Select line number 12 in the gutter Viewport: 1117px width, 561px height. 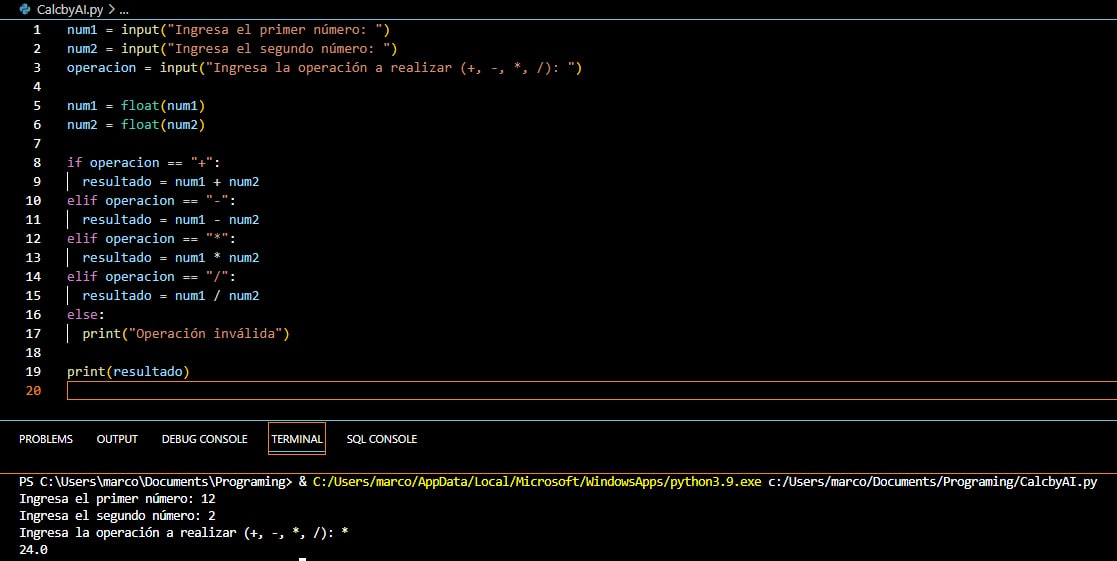click(x=33, y=239)
